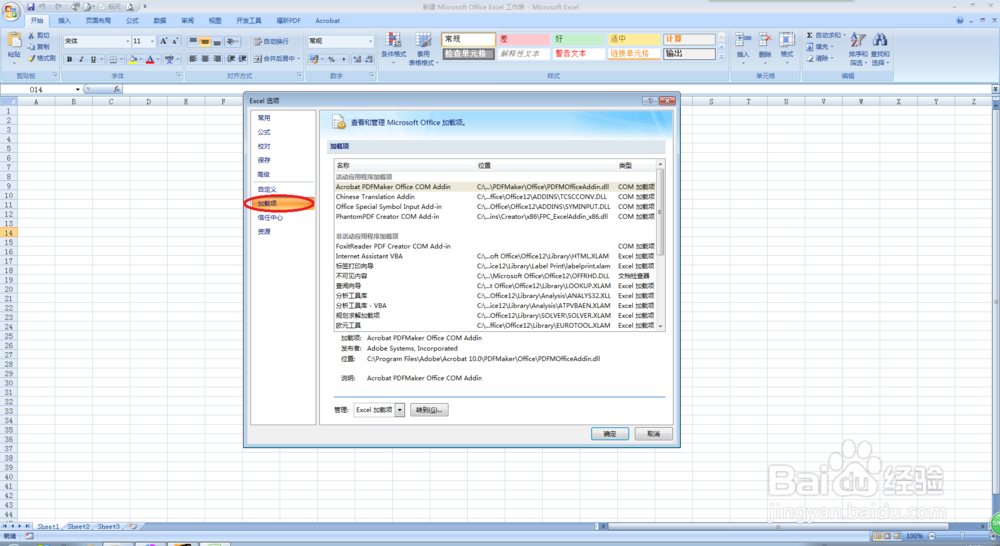Image resolution: width=1000 pixels, height=546 pixels.
Task: Open the insert function fx button
Action: tap(116, 89)
